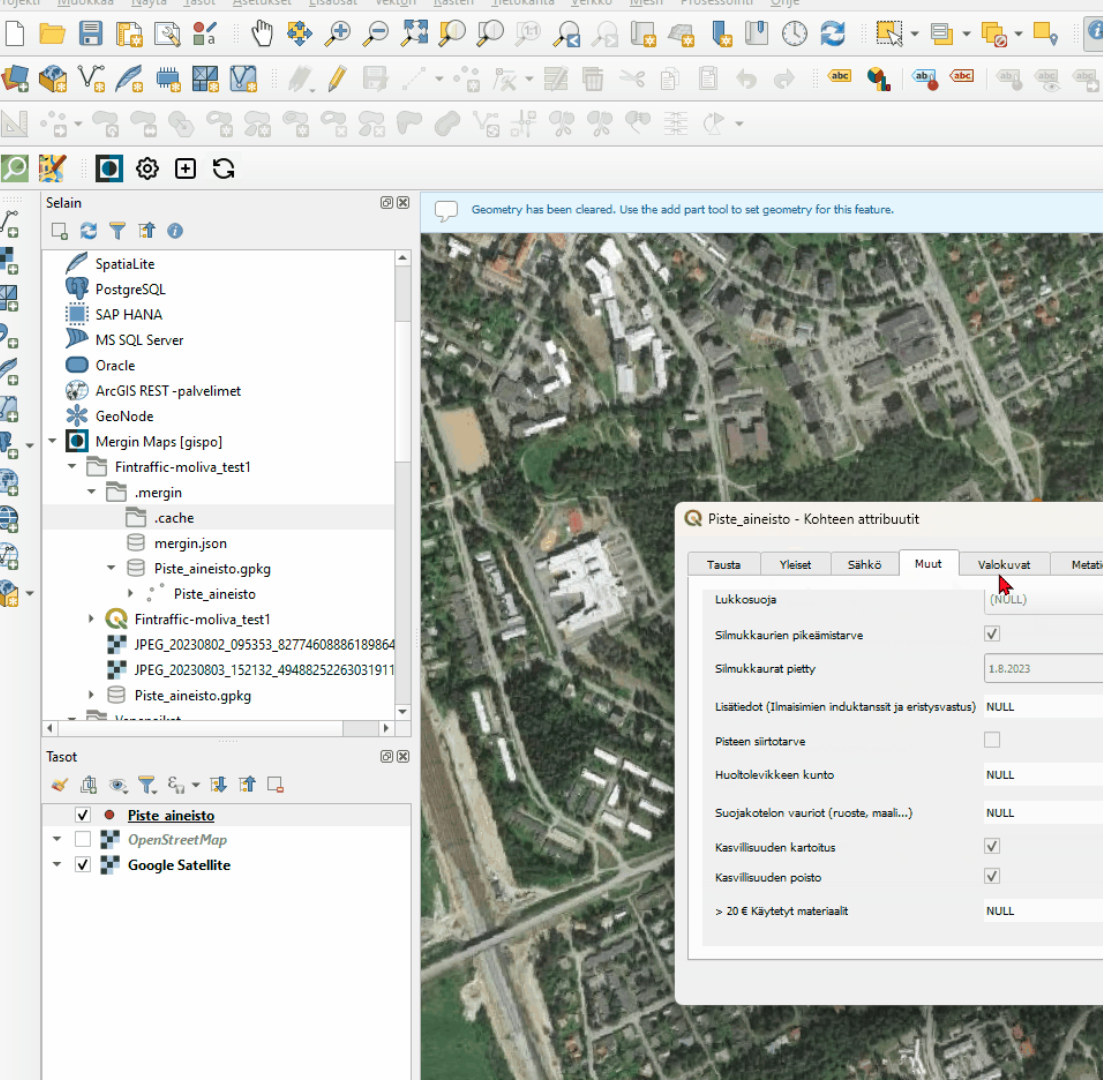The width and height of the screenshot is (1103, 1080).
Task: Expand the Google Satellite layer in Tasot
Action: (57, 865)
